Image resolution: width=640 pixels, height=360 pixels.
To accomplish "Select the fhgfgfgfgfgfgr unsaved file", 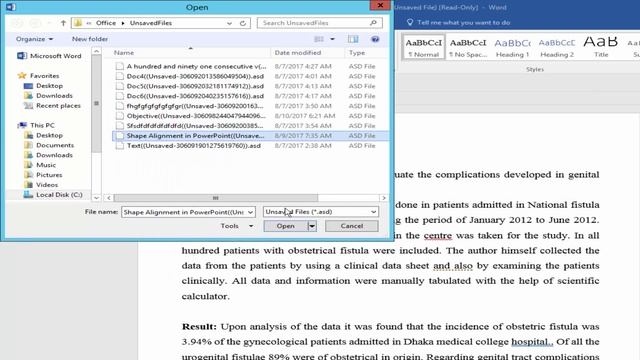I will click(250, 106).
